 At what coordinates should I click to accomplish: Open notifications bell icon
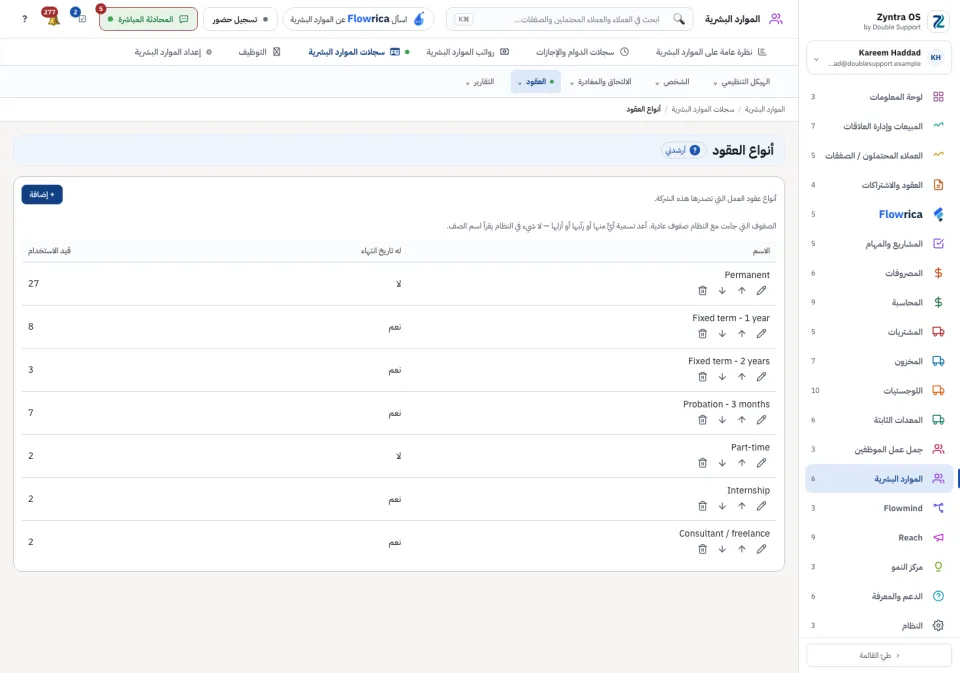53,19
